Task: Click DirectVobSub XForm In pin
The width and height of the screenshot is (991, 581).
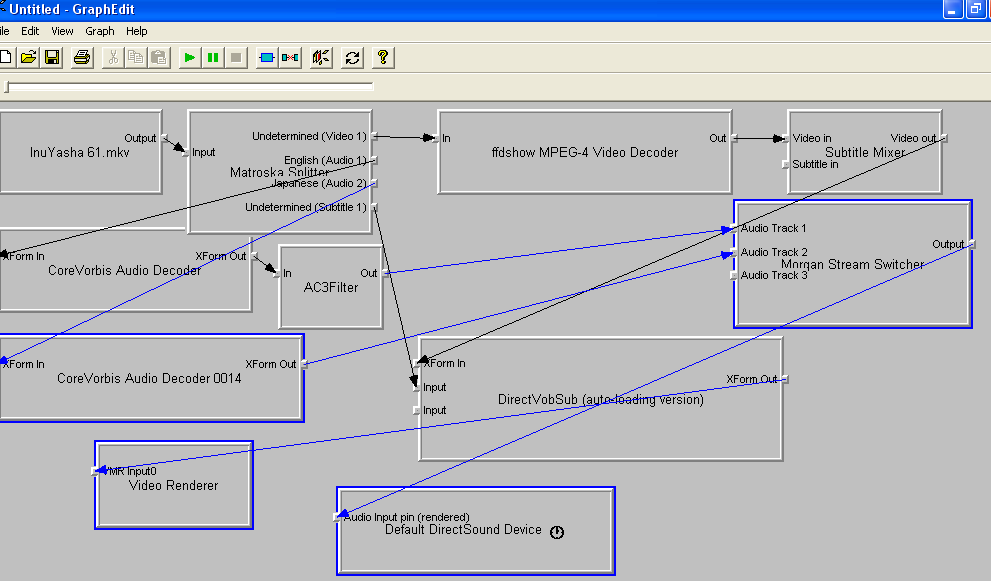Action: pyautogui.click(x=416, y=364)
